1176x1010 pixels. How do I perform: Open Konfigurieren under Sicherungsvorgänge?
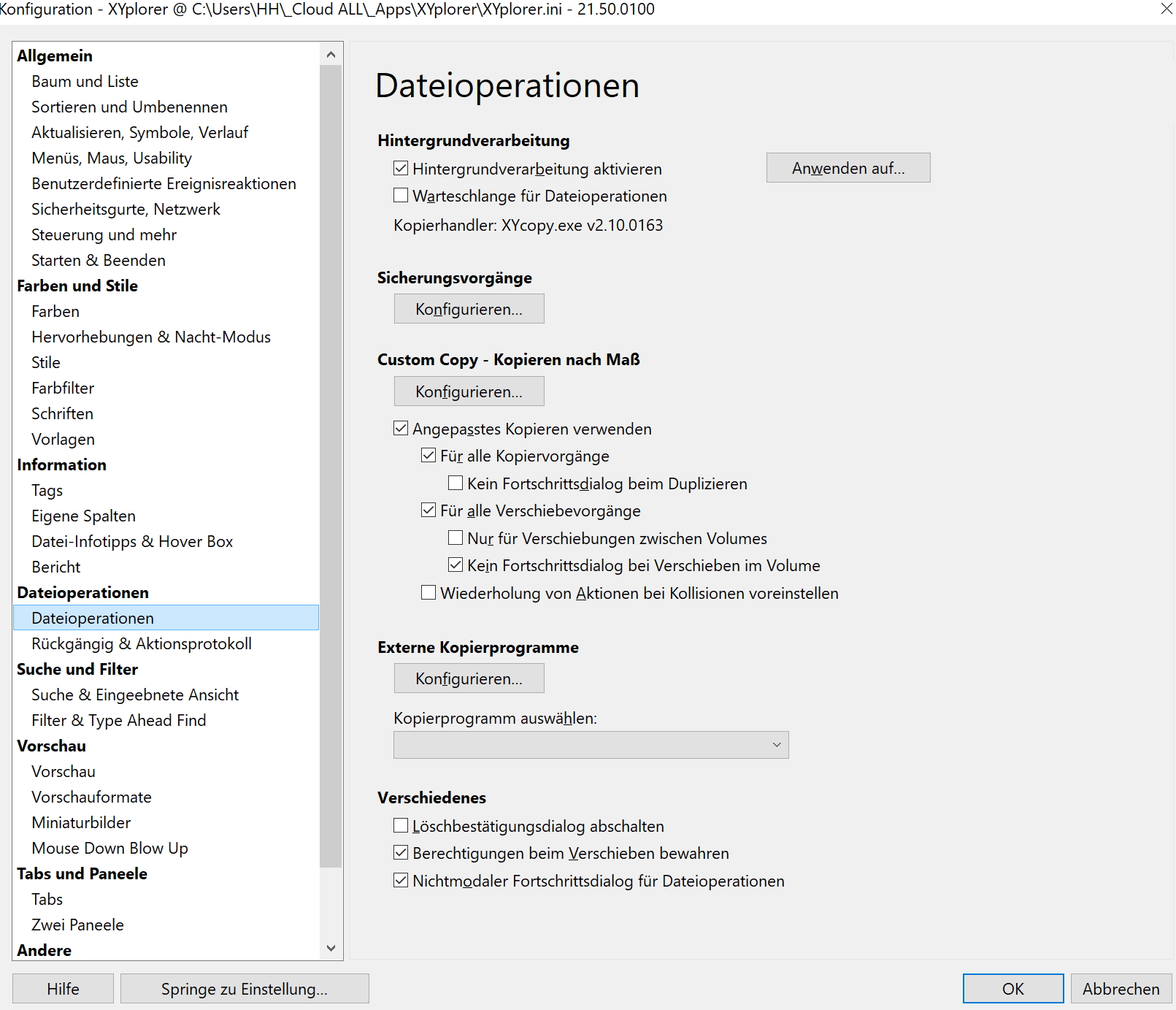tap(469, 309)
